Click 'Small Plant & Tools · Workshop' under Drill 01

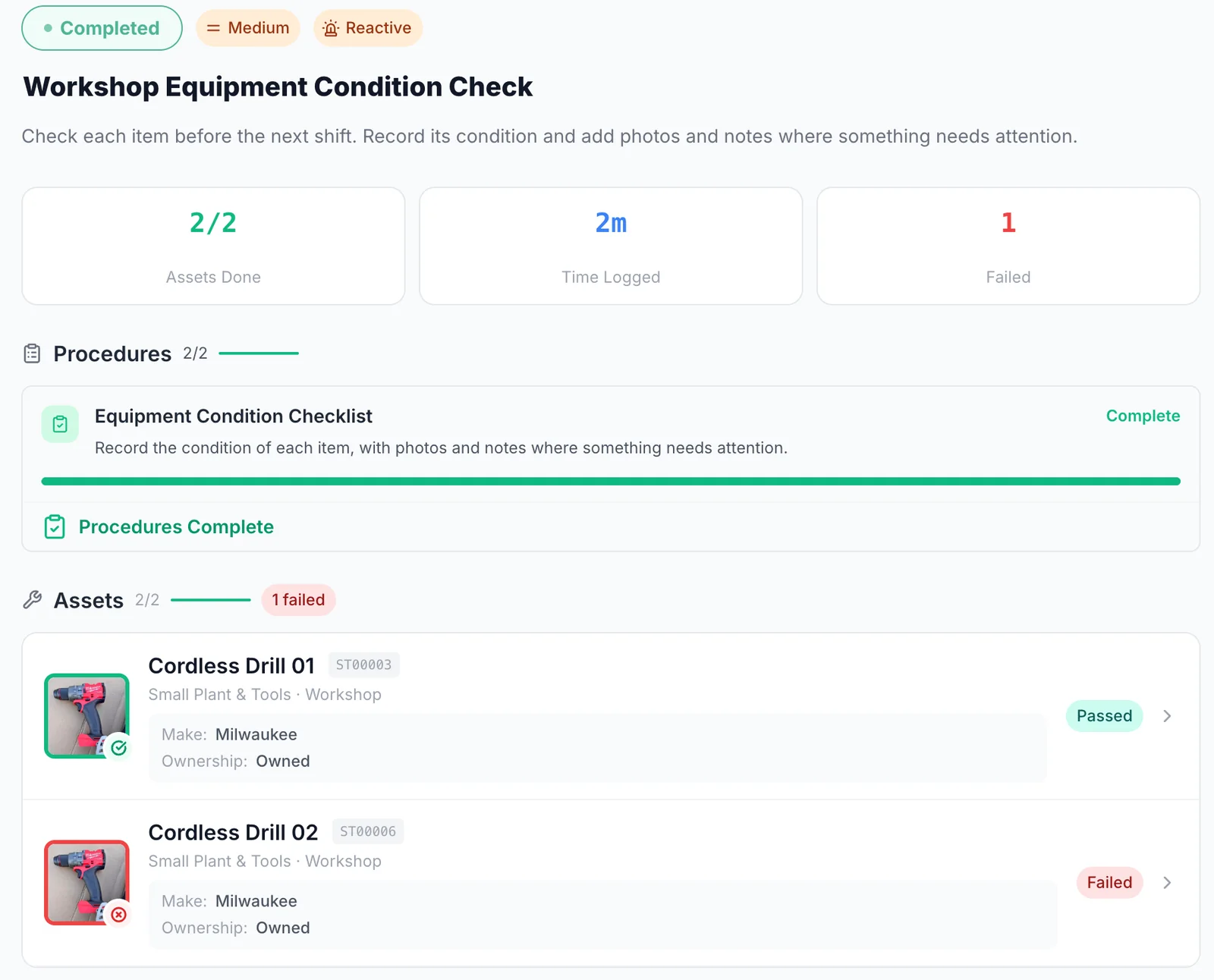265,695
